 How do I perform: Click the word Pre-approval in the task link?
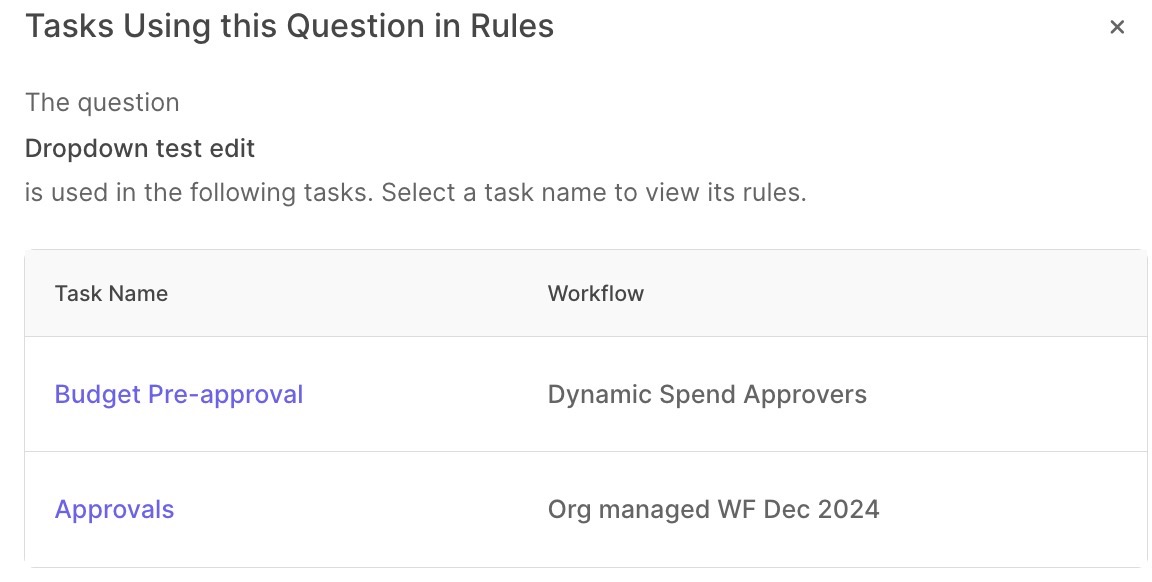point(225,394)
